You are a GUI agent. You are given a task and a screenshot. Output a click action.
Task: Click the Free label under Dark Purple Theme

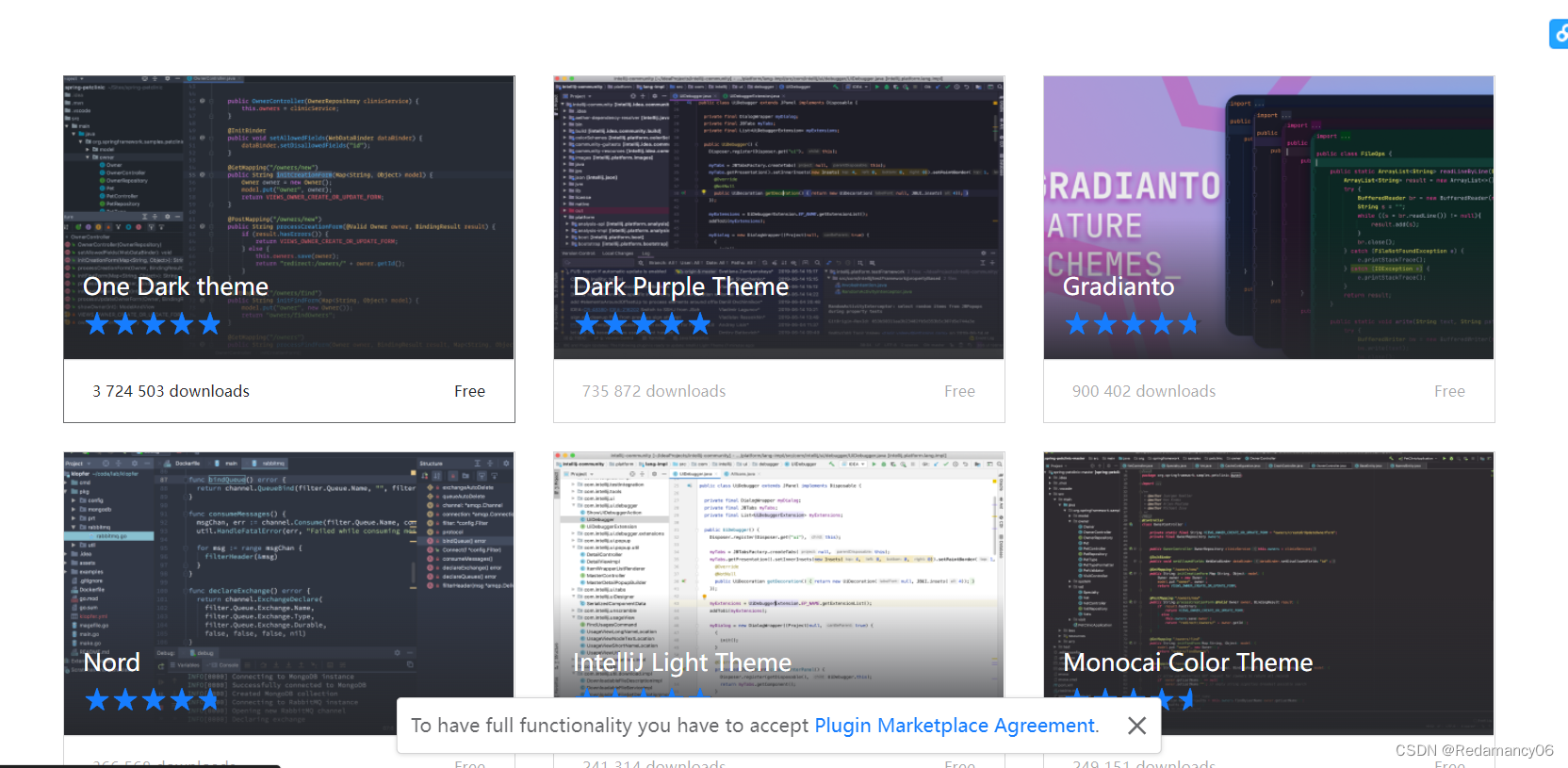pyautogui.click(x=959, y=391)
